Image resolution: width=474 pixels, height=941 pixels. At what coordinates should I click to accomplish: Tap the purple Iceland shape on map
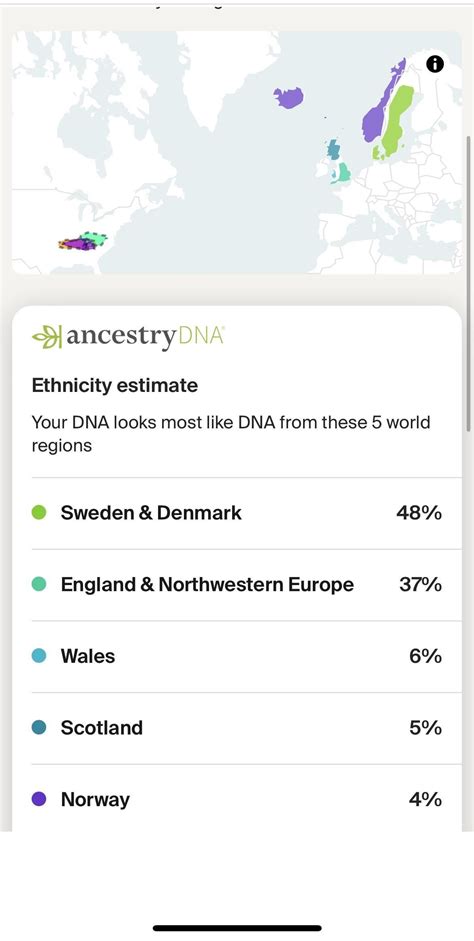coord(289,97)
